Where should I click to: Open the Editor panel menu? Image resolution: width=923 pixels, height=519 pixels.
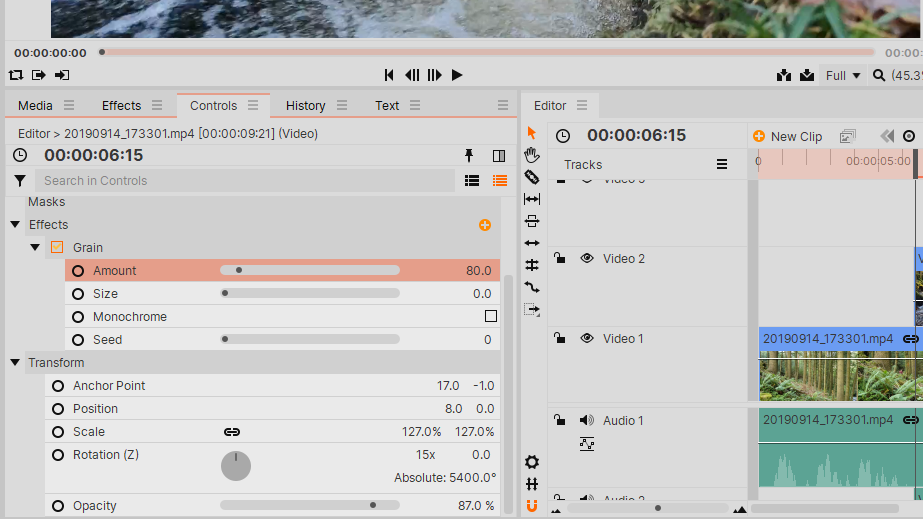(x=582, y=105)
